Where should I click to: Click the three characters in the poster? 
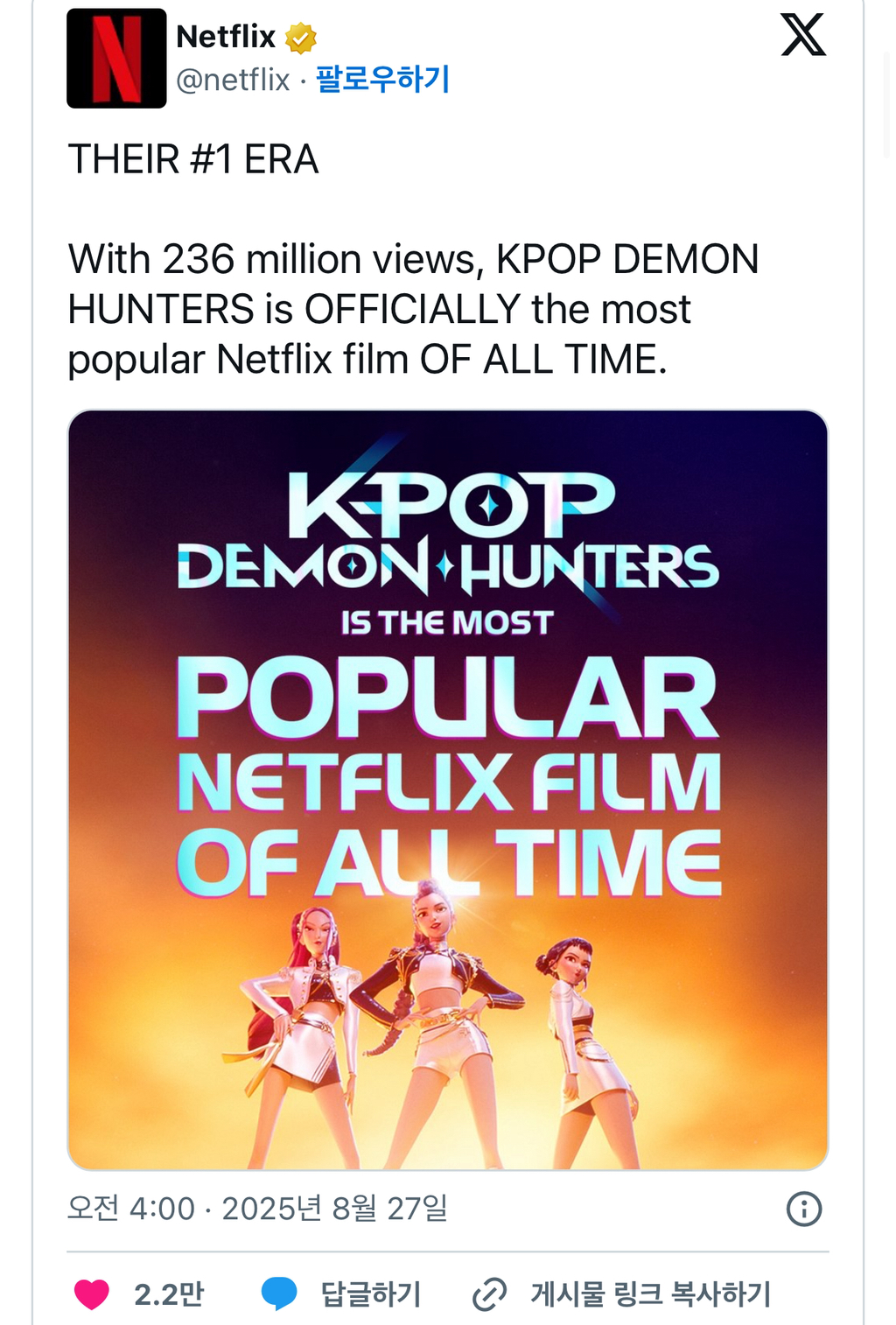(x=437, y=1033)
